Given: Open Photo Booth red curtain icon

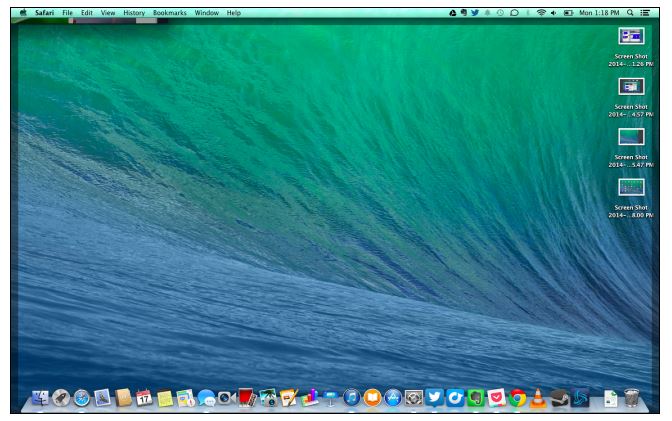Looking at the screenshot, I should (x=247, y=398).
